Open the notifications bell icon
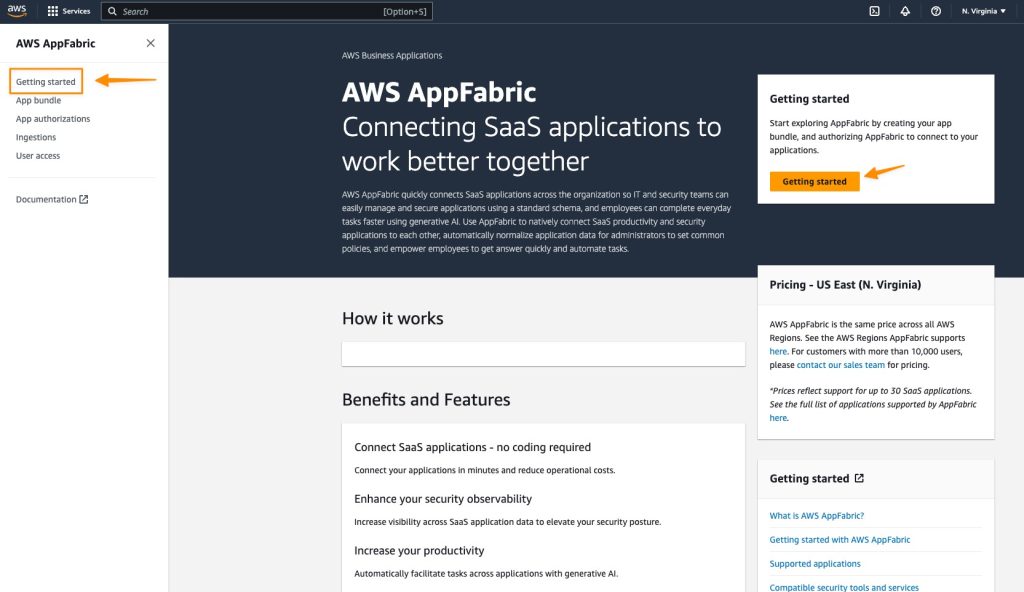This screenshot has height=592, width=1024. pos(905,11)
